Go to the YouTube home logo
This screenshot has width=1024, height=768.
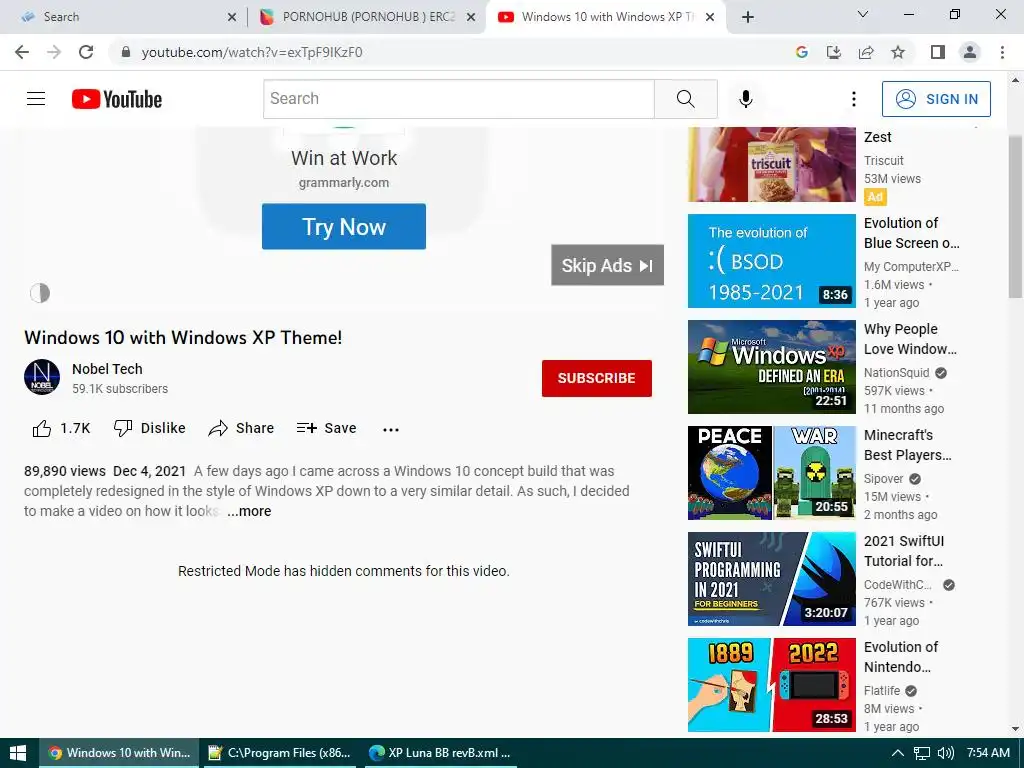(117, 99)
